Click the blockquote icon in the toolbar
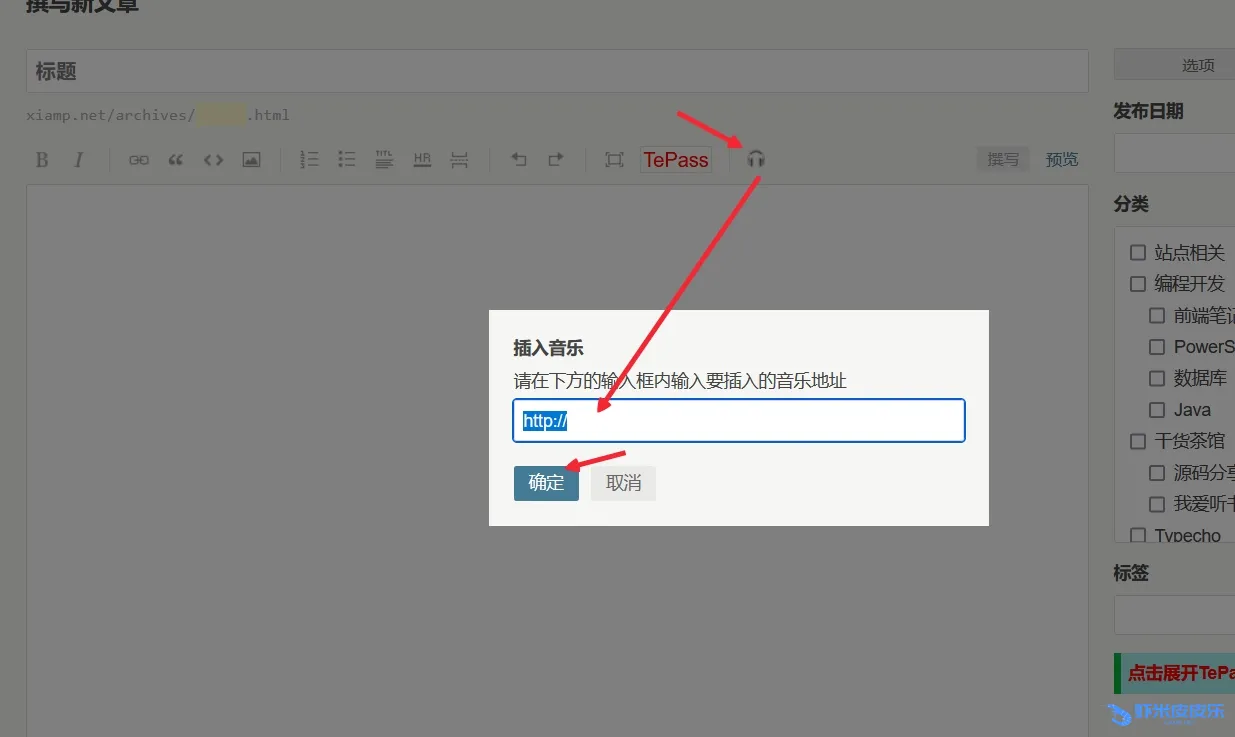This screenshot has width=1235, height=737. (x=176, y=160)
